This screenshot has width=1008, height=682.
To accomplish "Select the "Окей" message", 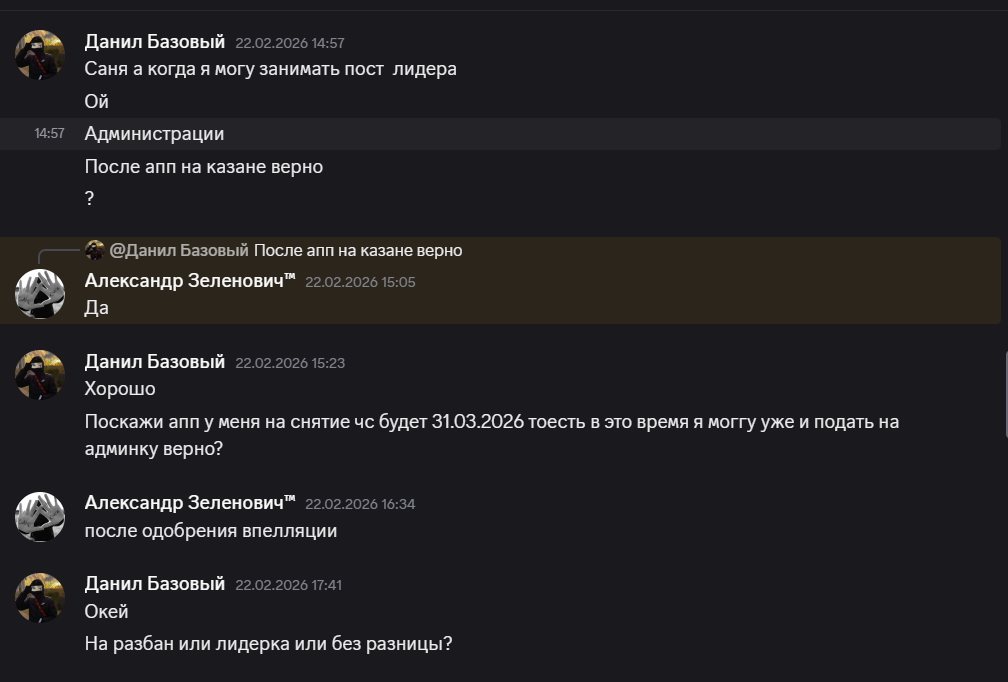I will (x=105, y=610).
